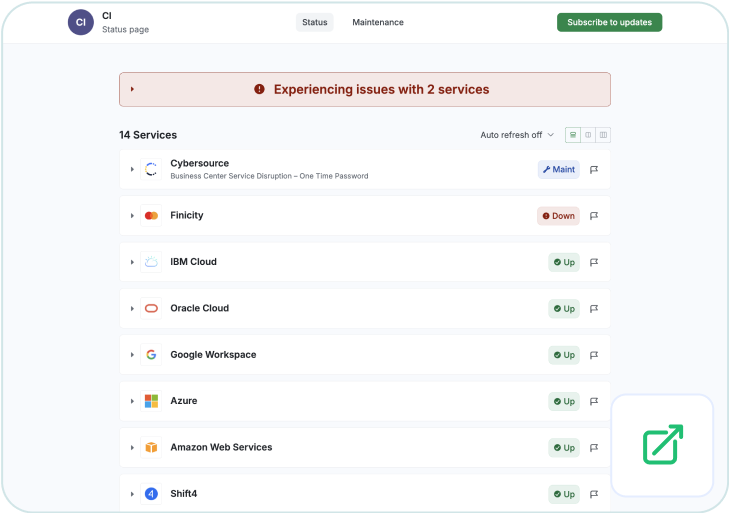Click the Down badge on Finicity
This screenshot has height=513, width=729.
[558, 216]
